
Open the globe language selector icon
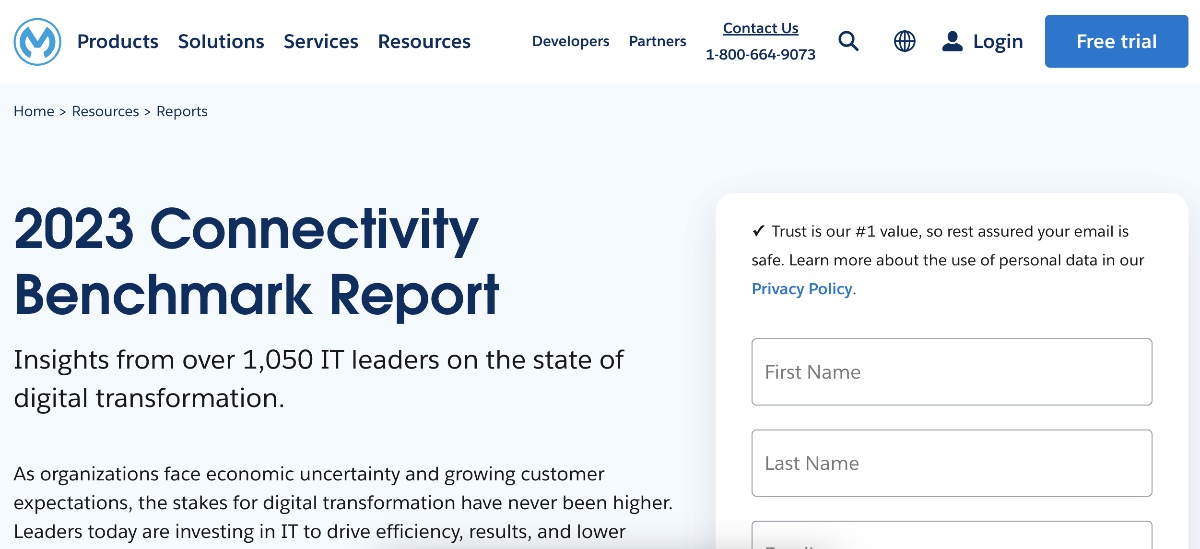click(x=905, y=41)
